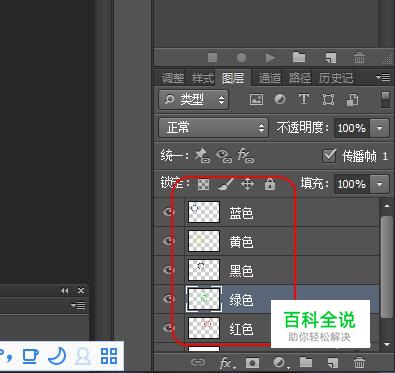Select the 黑色 layer name
395x373 pixels.
[x=241, y=271]
